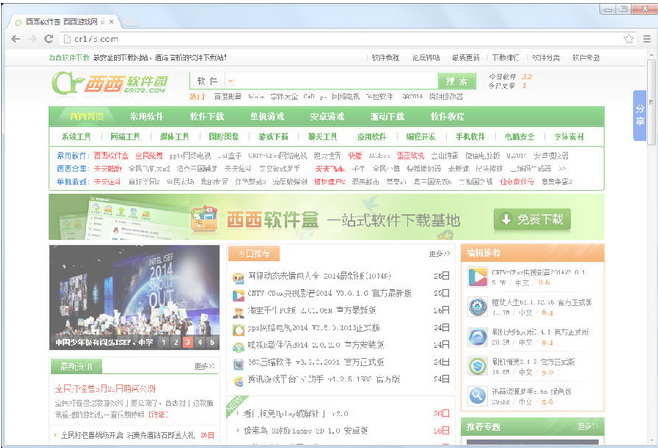The image size is (658, 448).
Task: Open the 游戏下载 sub-category
Action: (273, 136)
